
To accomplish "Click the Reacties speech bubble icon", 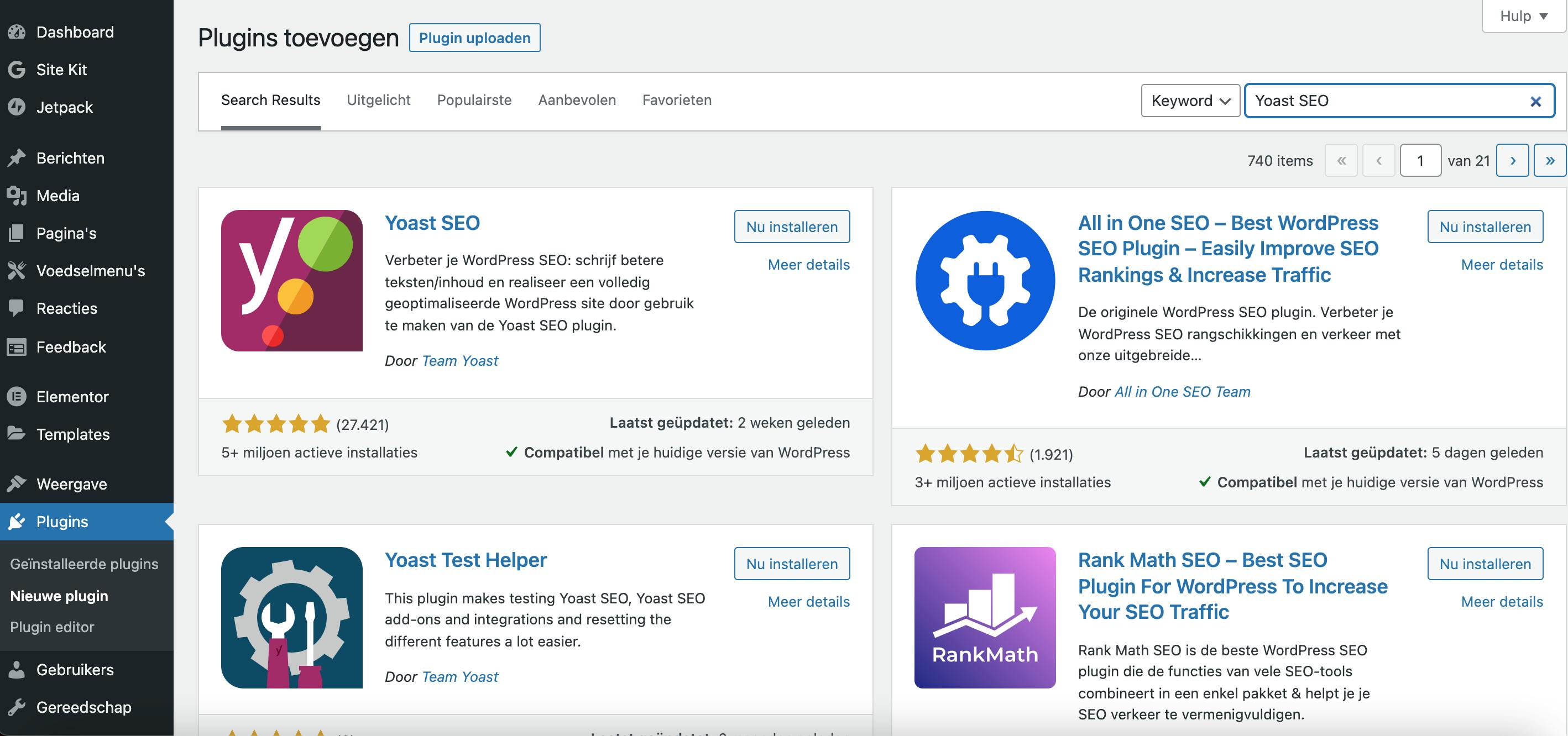I will [x=17, y=308].
